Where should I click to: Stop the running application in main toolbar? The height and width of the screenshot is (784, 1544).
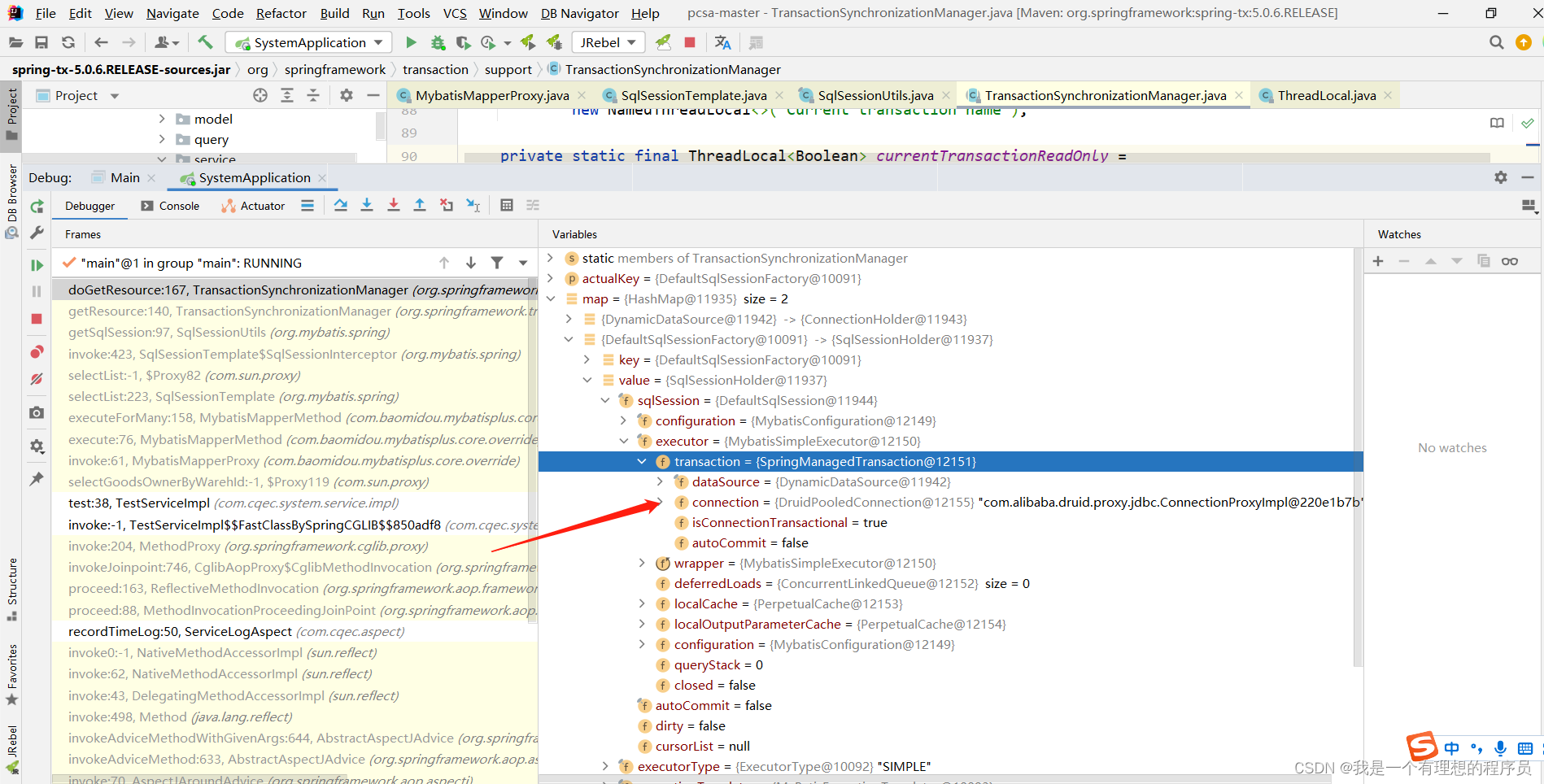[x=690, y=42]
